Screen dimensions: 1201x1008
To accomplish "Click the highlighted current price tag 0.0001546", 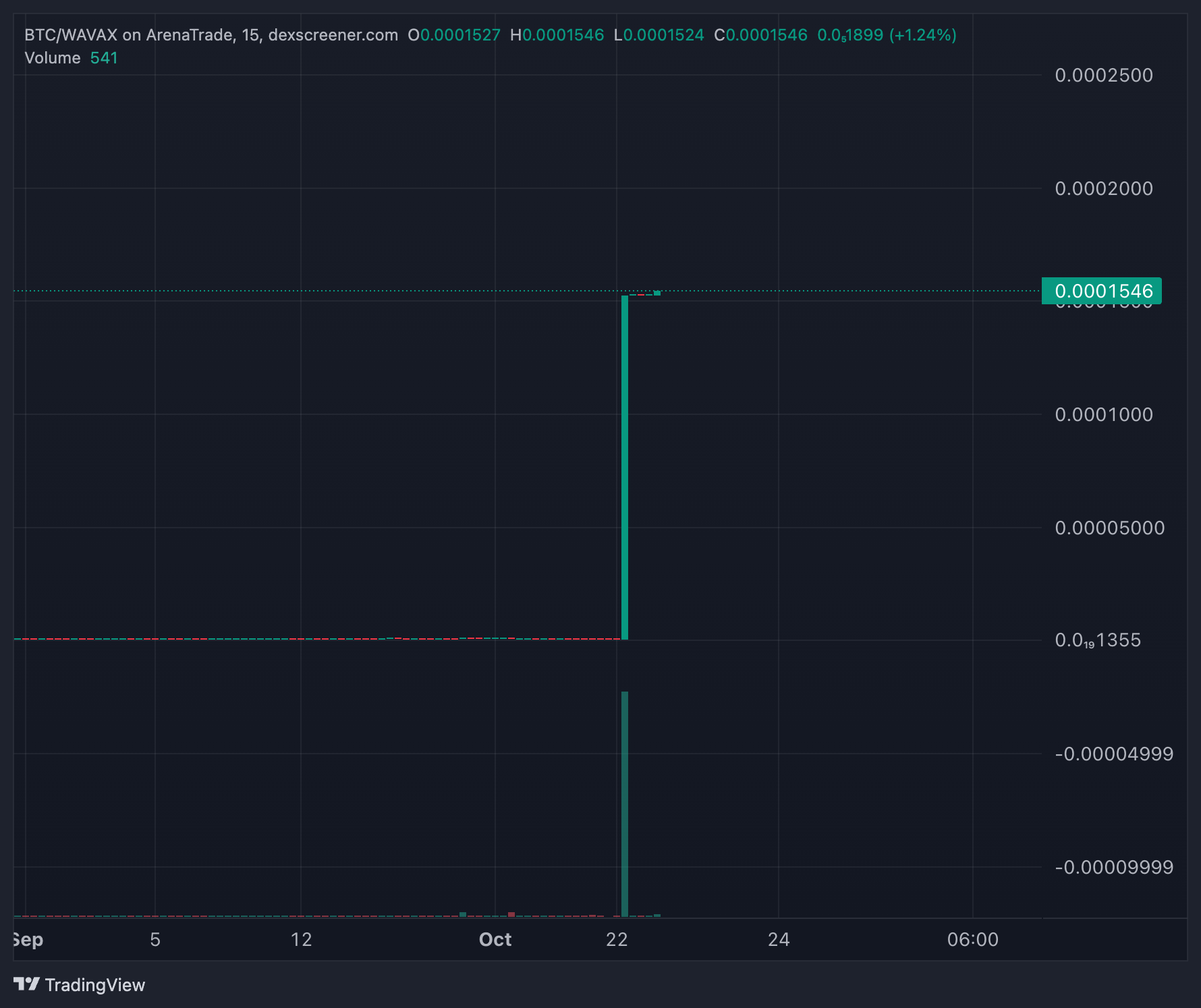I will click(x=1101, y=291).
